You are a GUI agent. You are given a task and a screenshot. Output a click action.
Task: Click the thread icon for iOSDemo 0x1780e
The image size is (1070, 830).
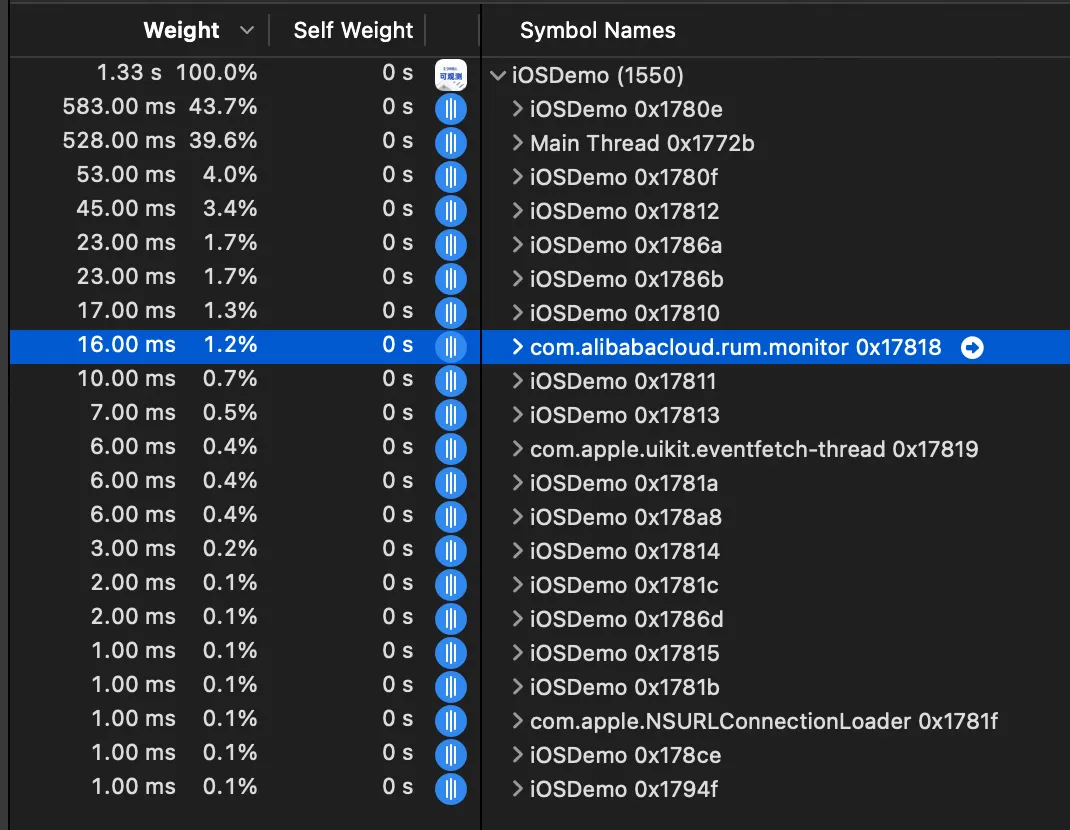point(451,109)
